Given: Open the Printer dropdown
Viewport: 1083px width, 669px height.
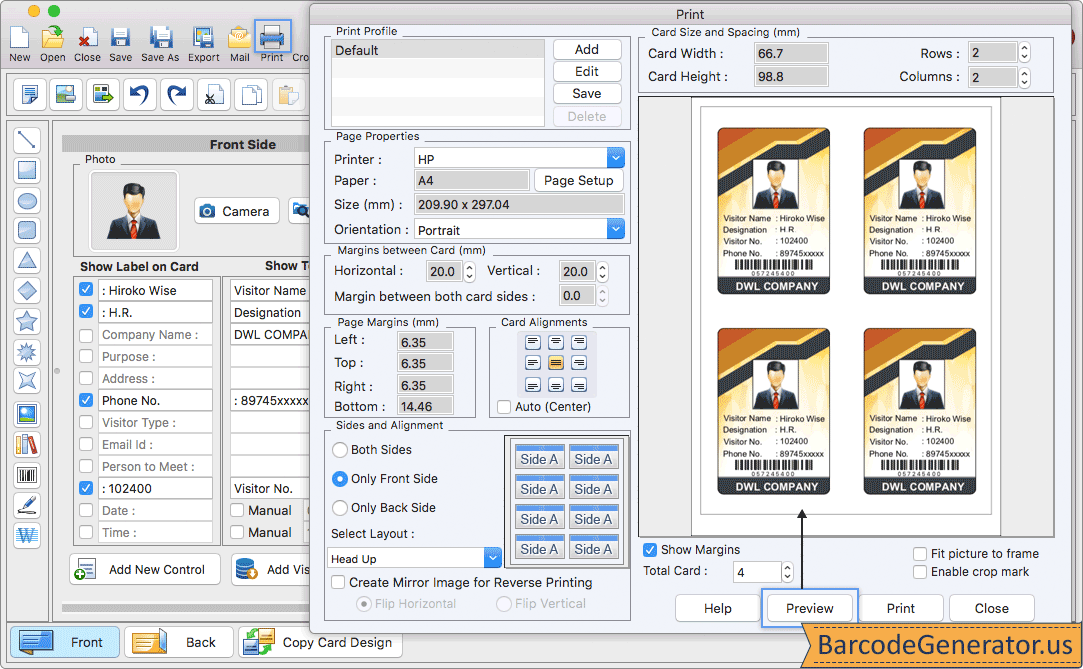Looking at the screenshot, I should pyautogui.click(x=616, y=159).
